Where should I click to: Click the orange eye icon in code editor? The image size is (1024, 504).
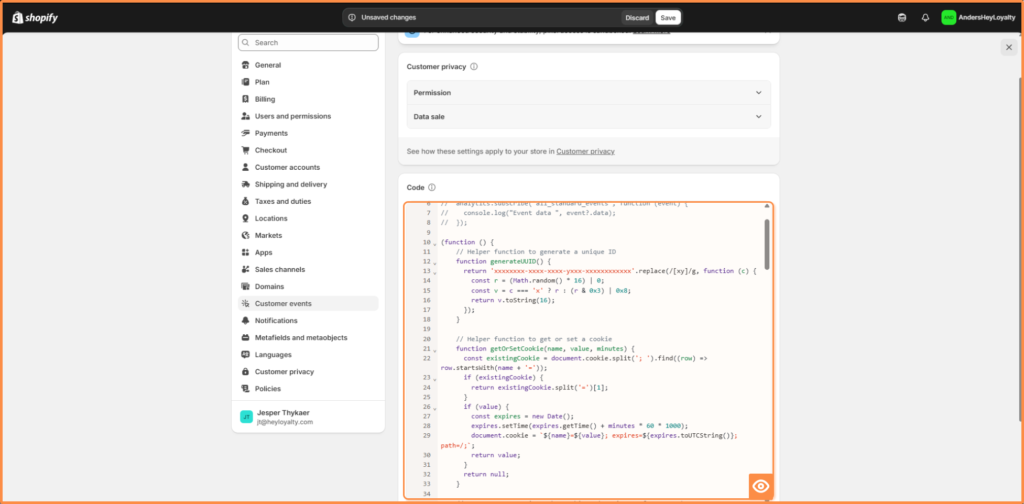(x=761, y=485)
